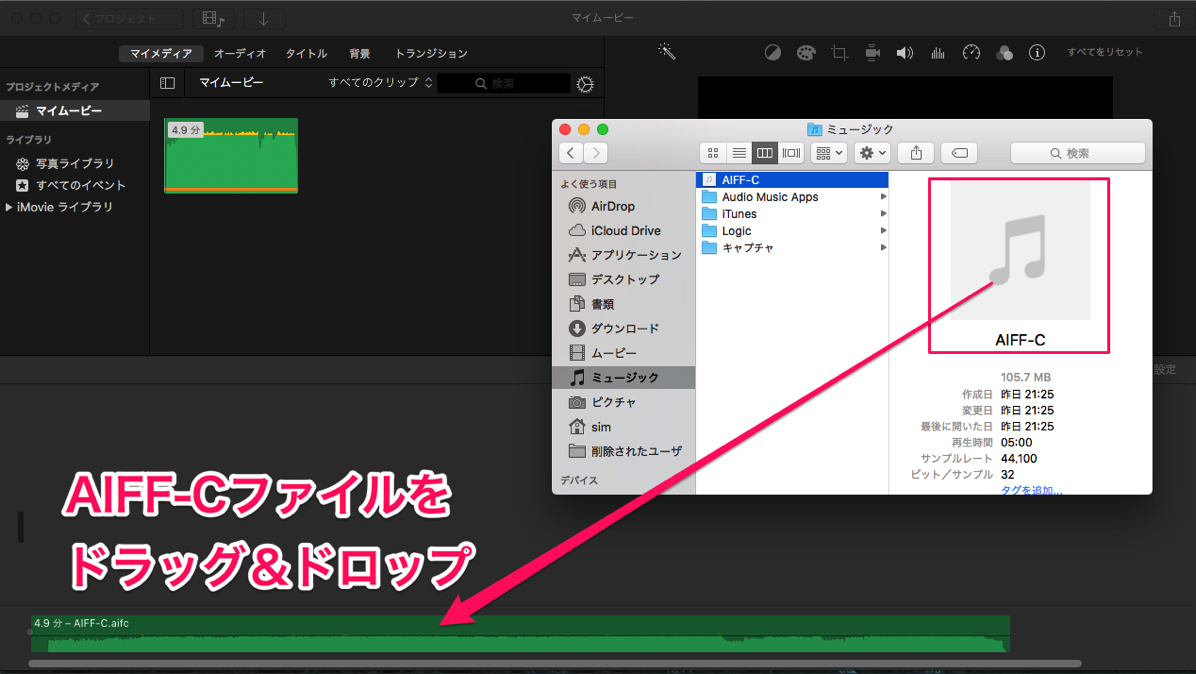The width and height of the screenshot is (1196, 674).
Task: Open the speed gauge tool
Action: [x=971, y=53]
